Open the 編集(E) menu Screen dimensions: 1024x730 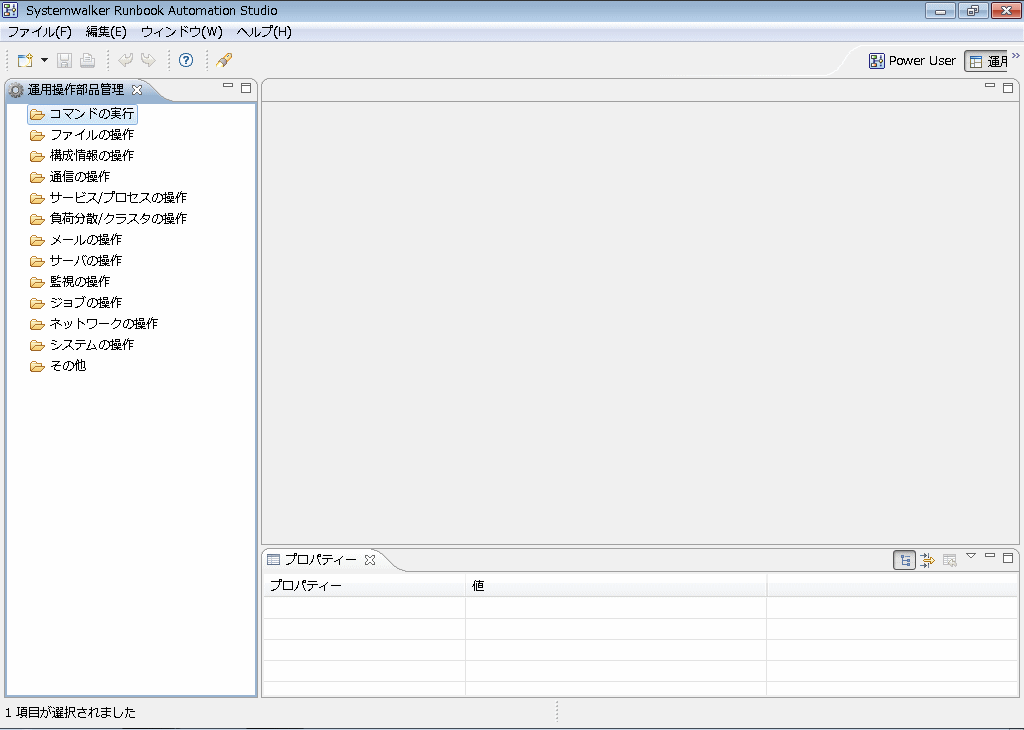point(106,32)
